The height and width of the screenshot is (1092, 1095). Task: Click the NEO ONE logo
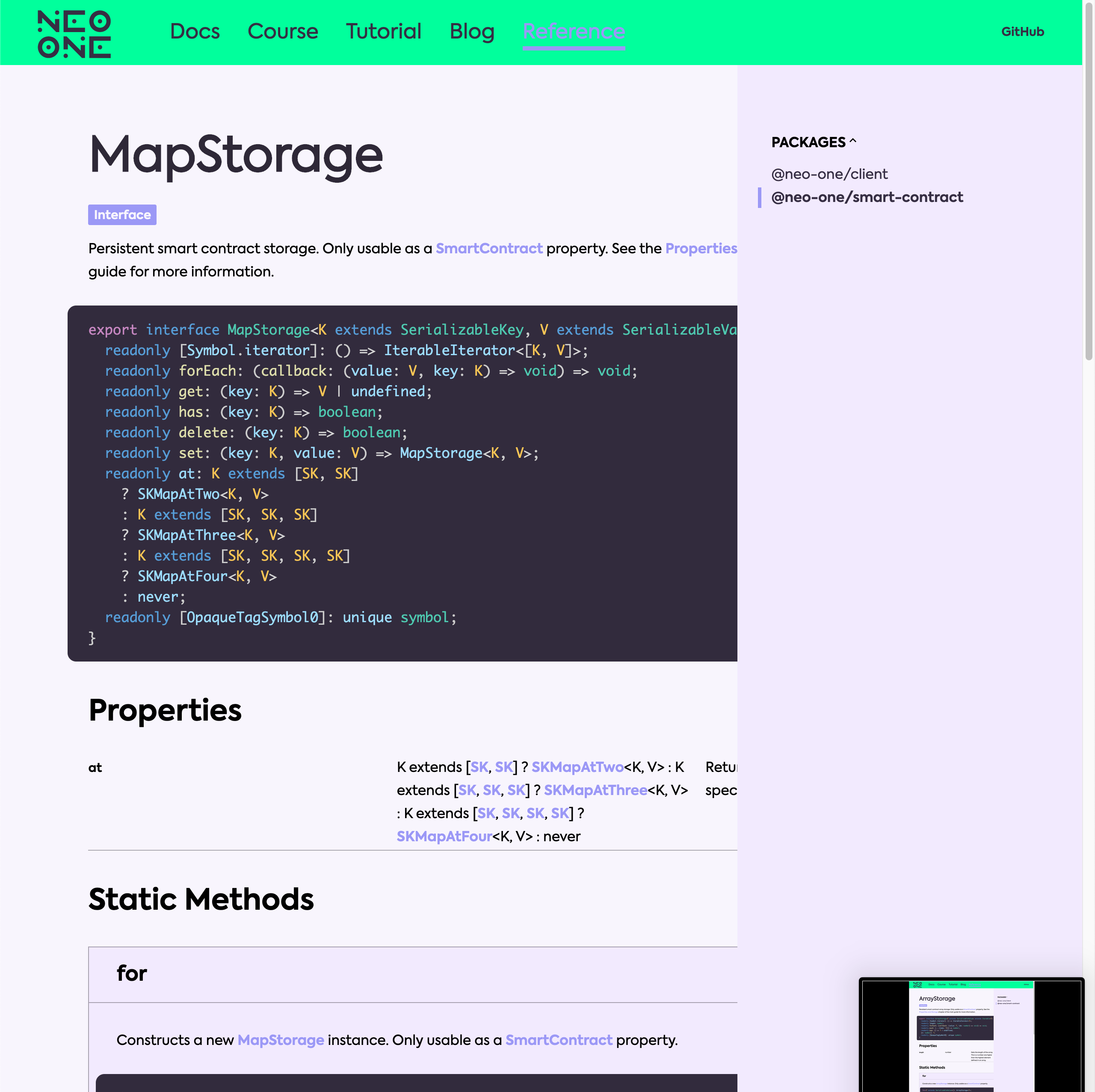click(x=74, y=34)
